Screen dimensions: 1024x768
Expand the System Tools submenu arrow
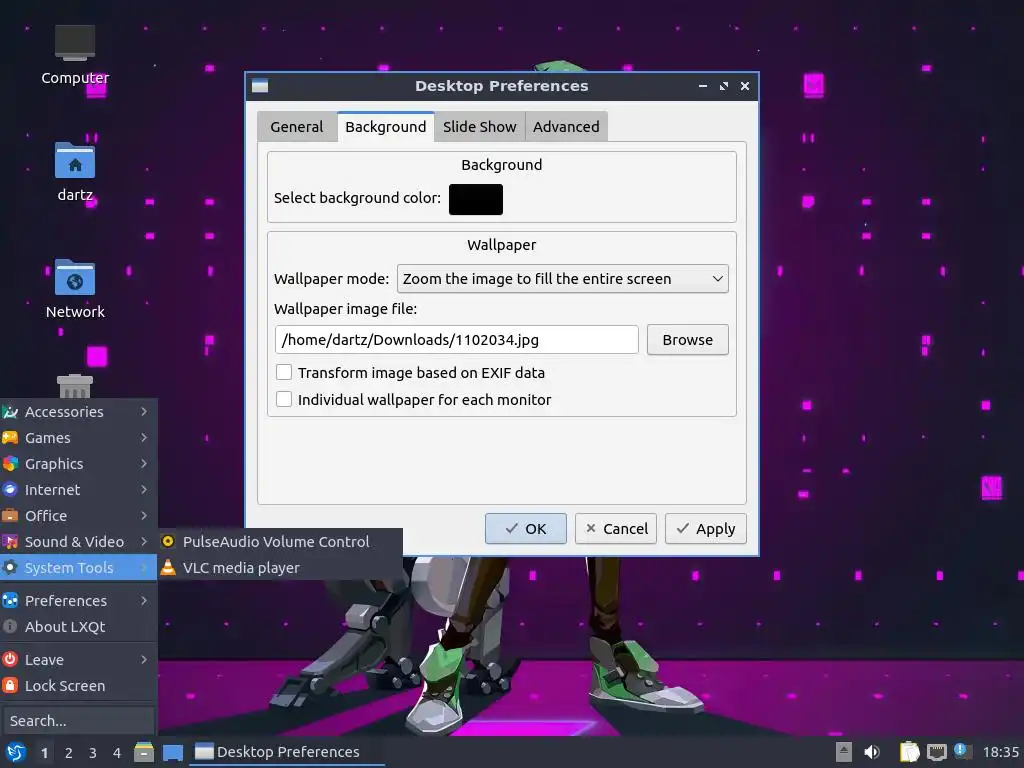[144, 568]
